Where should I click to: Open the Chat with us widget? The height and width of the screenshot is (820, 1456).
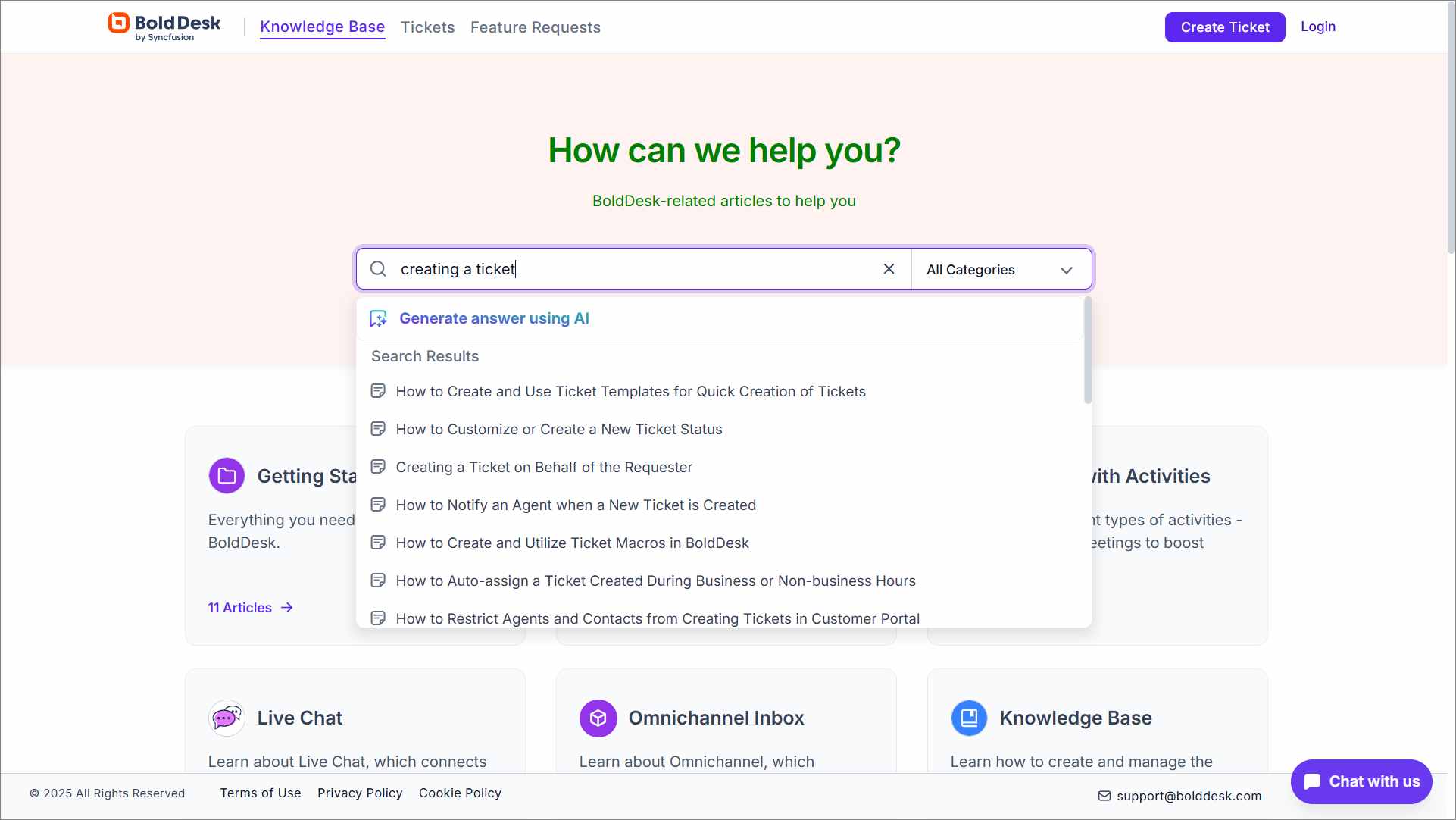click(1361, 781)
